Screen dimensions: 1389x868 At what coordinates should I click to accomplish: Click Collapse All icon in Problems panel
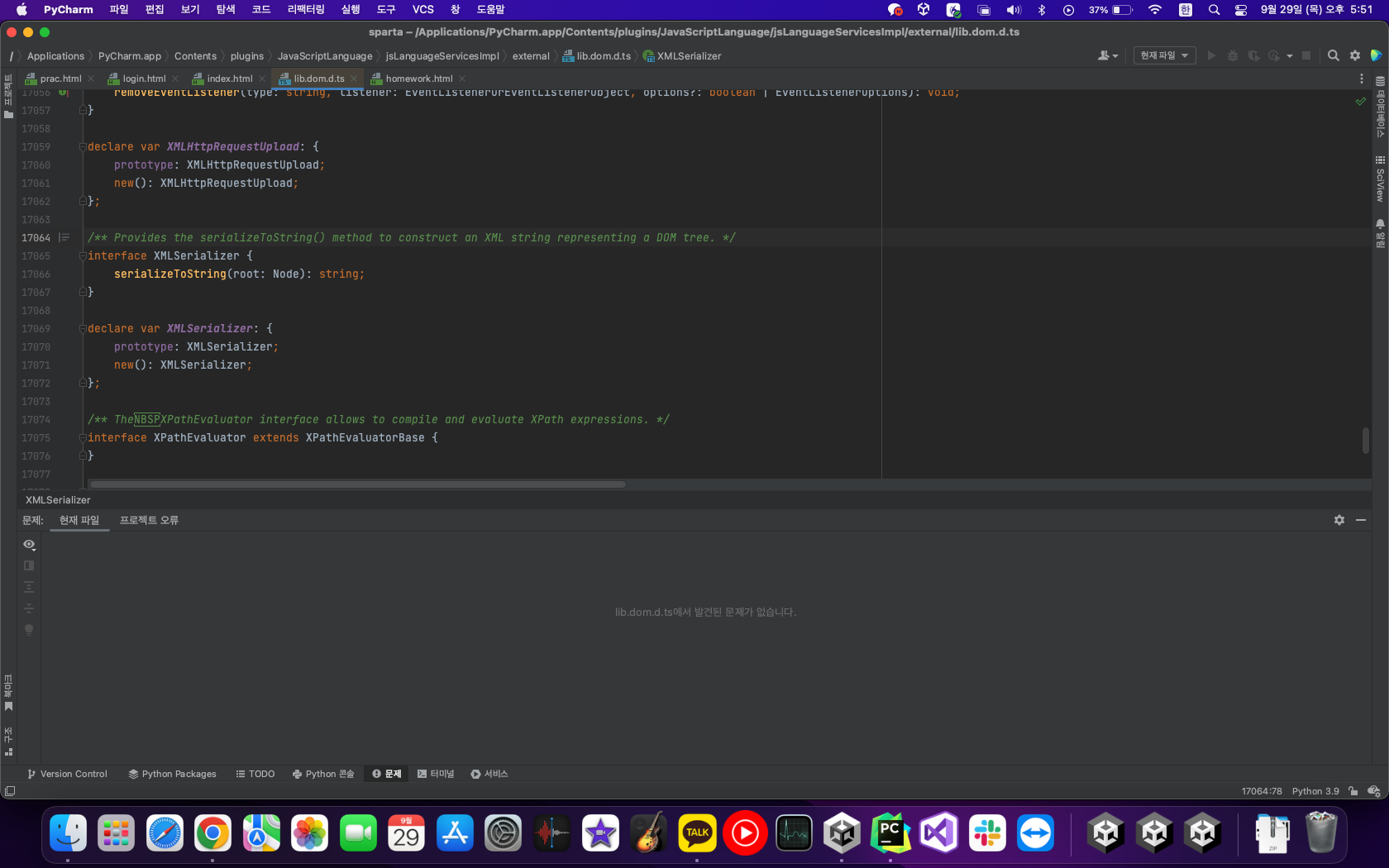pyautogui.click(x=29, y=608)
